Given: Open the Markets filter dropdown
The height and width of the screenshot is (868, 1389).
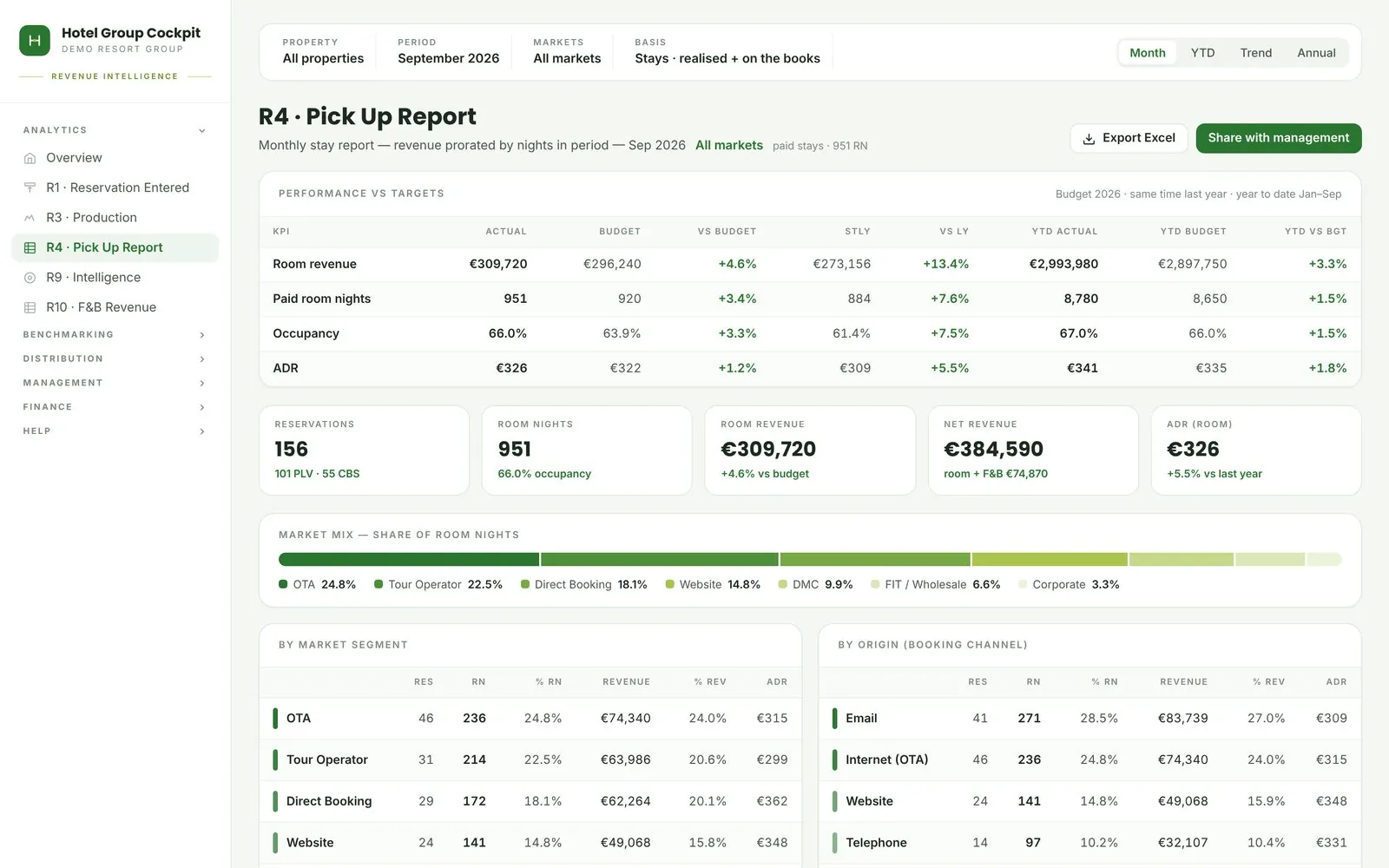Looking at the screenshot, I should (x=567, y=51).
